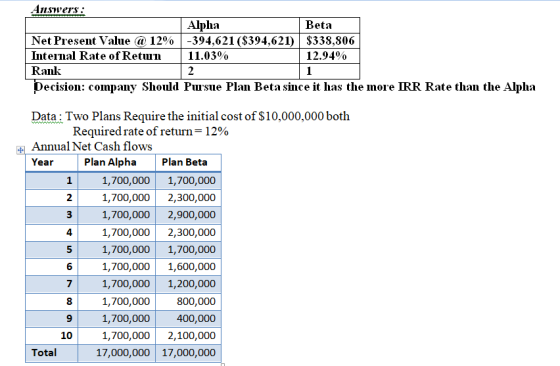Image resolution: width=560 pixels, height=366 pixels.
Task: Click the Year 10 cell
Action: pyautogui.click(x=51, y=336)
